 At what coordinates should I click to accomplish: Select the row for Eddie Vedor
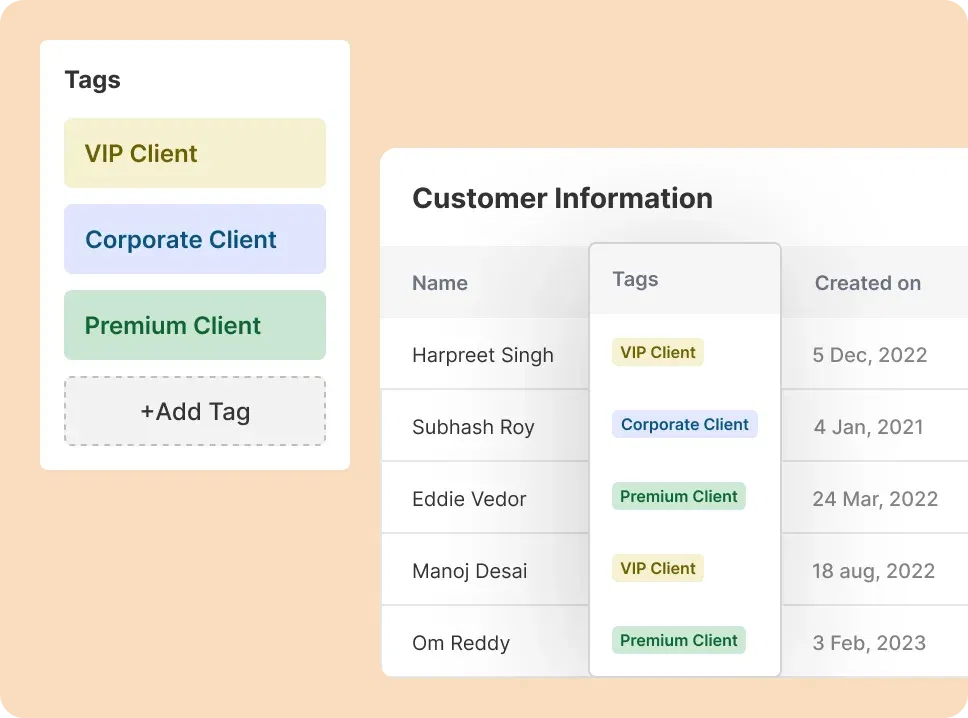[x=470, y=498]
